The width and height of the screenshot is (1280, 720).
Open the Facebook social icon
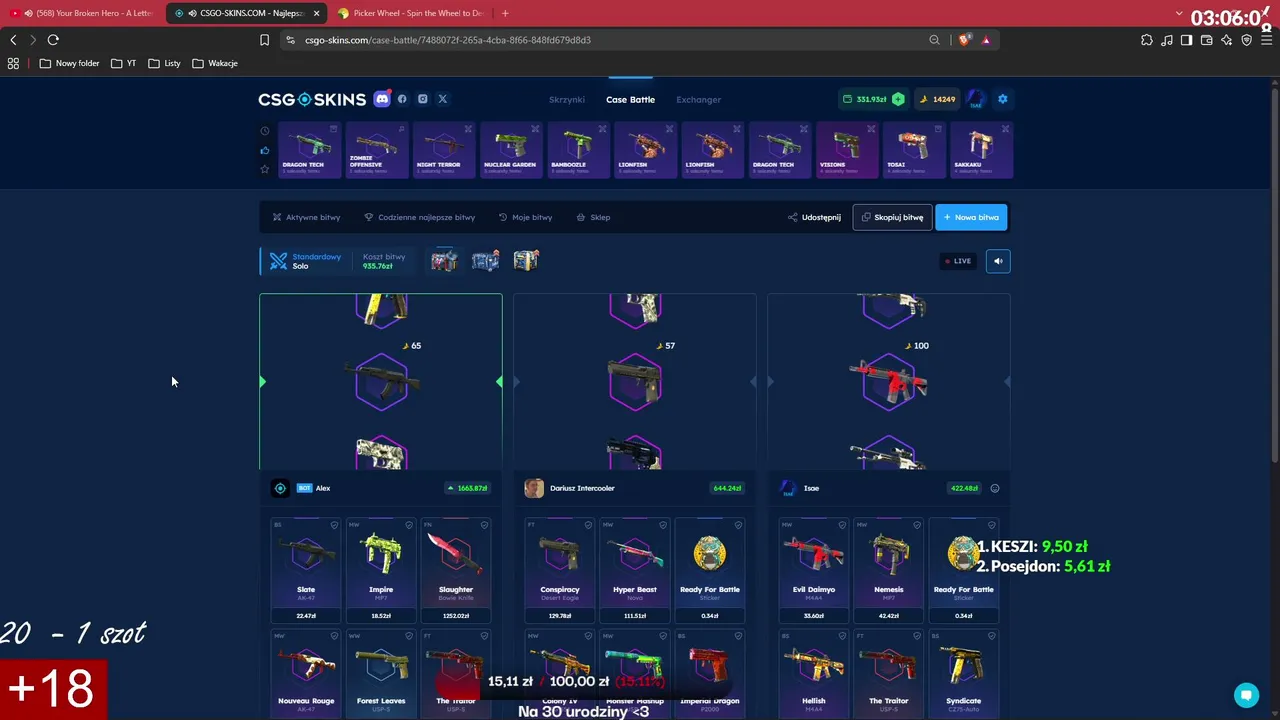402,99
